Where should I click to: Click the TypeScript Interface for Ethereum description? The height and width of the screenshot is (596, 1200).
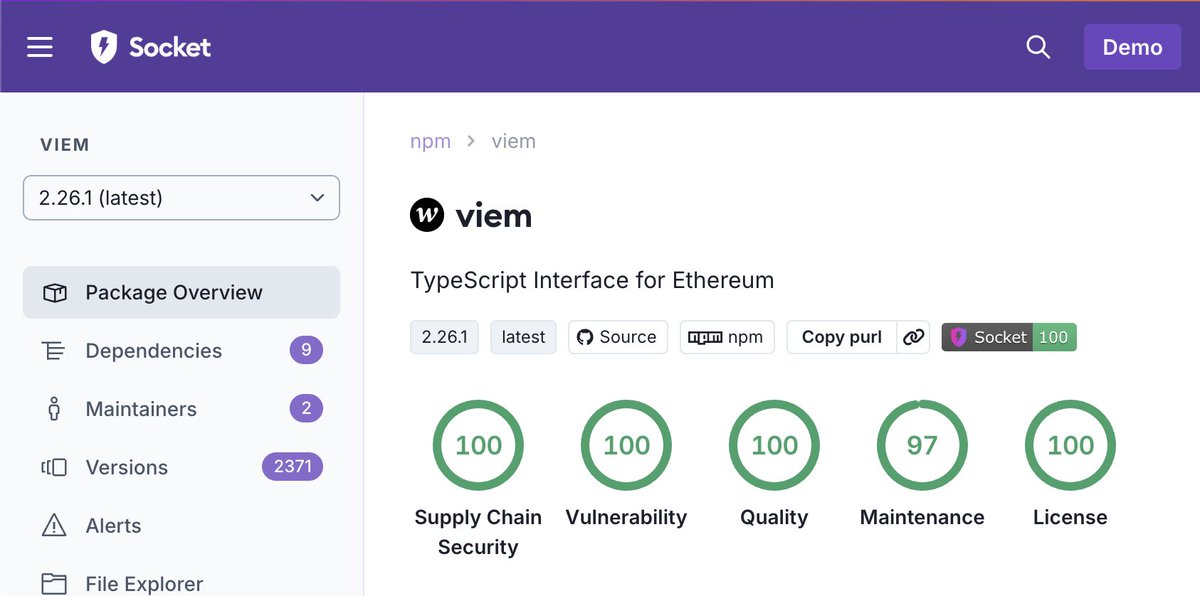pyautogui.click(x=592, y=280)
